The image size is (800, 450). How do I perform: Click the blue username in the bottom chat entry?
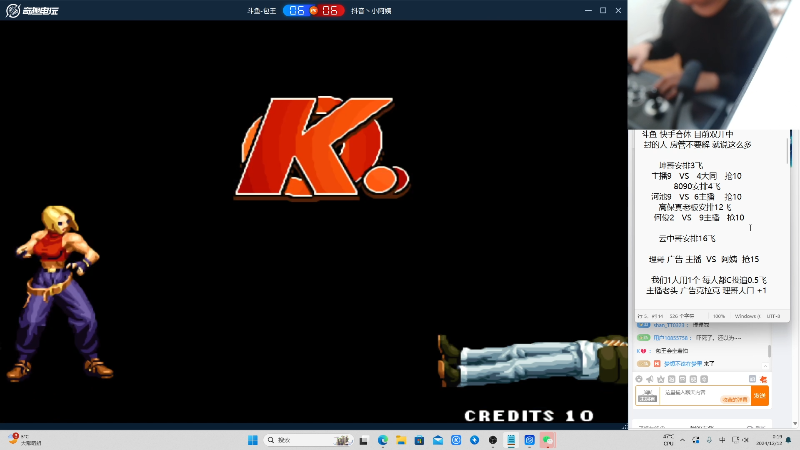683,364
